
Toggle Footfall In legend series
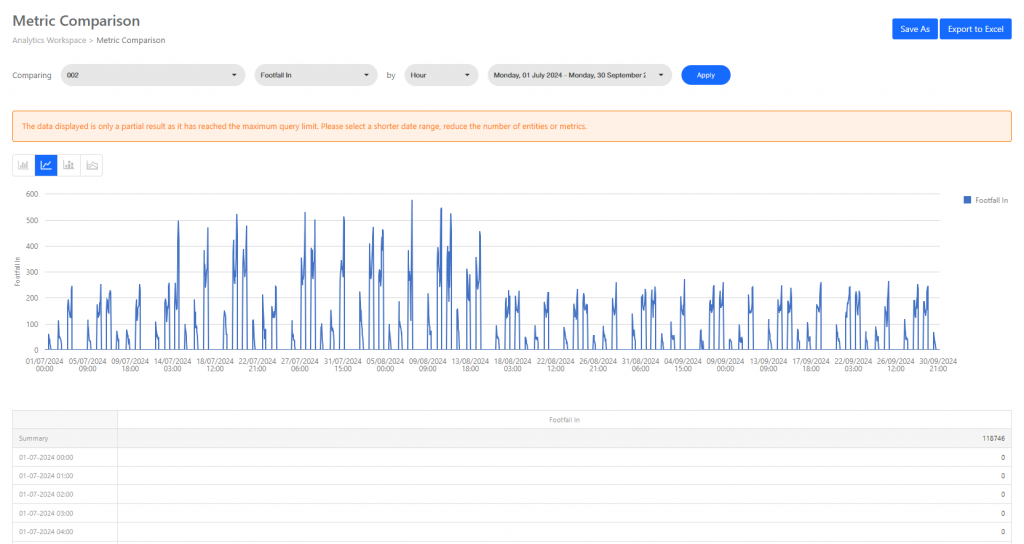coord(985,201)
